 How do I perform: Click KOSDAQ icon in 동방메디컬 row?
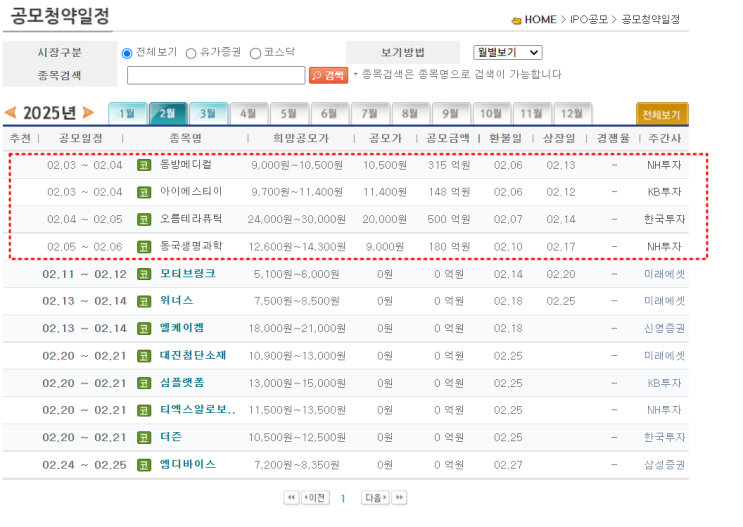pos(144,165)
